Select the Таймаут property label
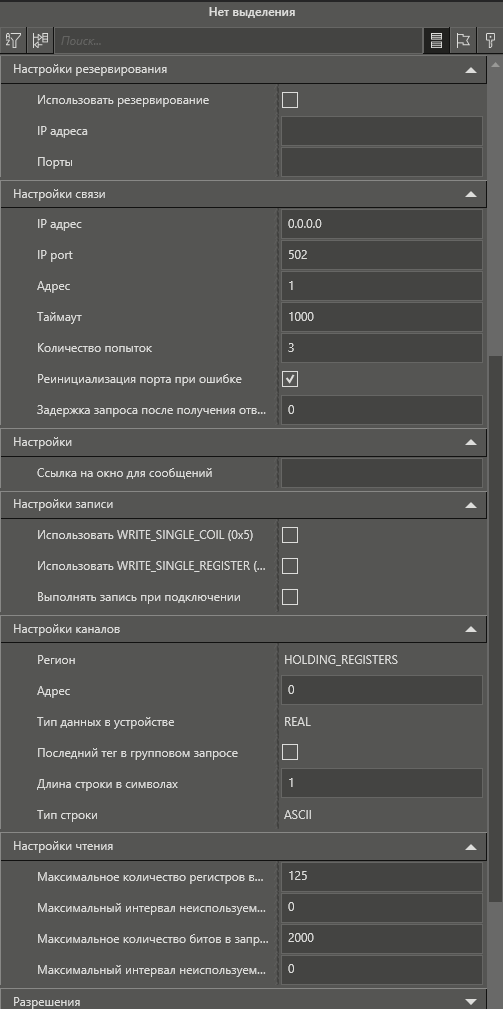503x1009 pixels. (59, 317)
